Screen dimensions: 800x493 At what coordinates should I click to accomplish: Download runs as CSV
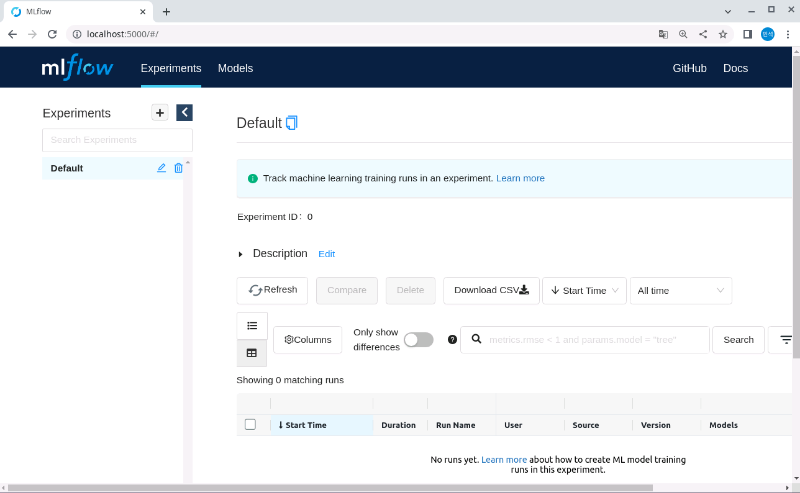[x=491, y=291]
